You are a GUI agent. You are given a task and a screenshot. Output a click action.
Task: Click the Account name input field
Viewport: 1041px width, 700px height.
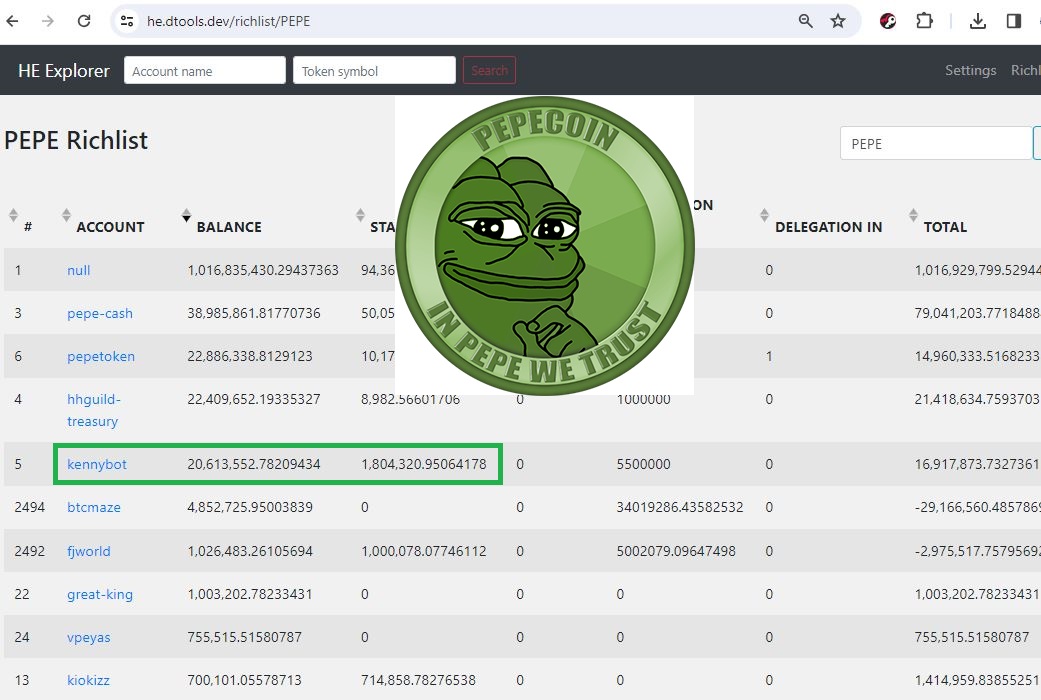tap(205, 71)
